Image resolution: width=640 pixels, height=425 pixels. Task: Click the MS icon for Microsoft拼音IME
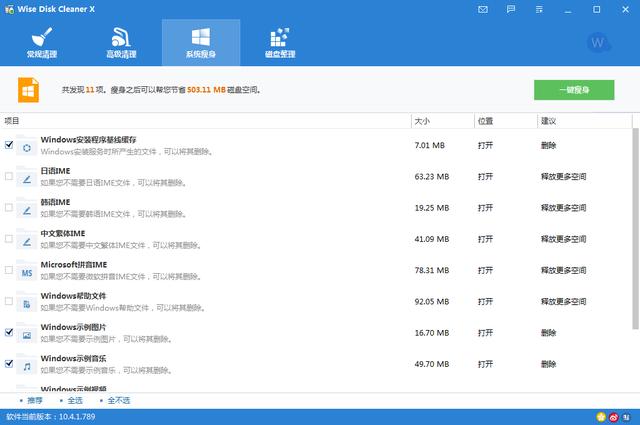point(27,271)
